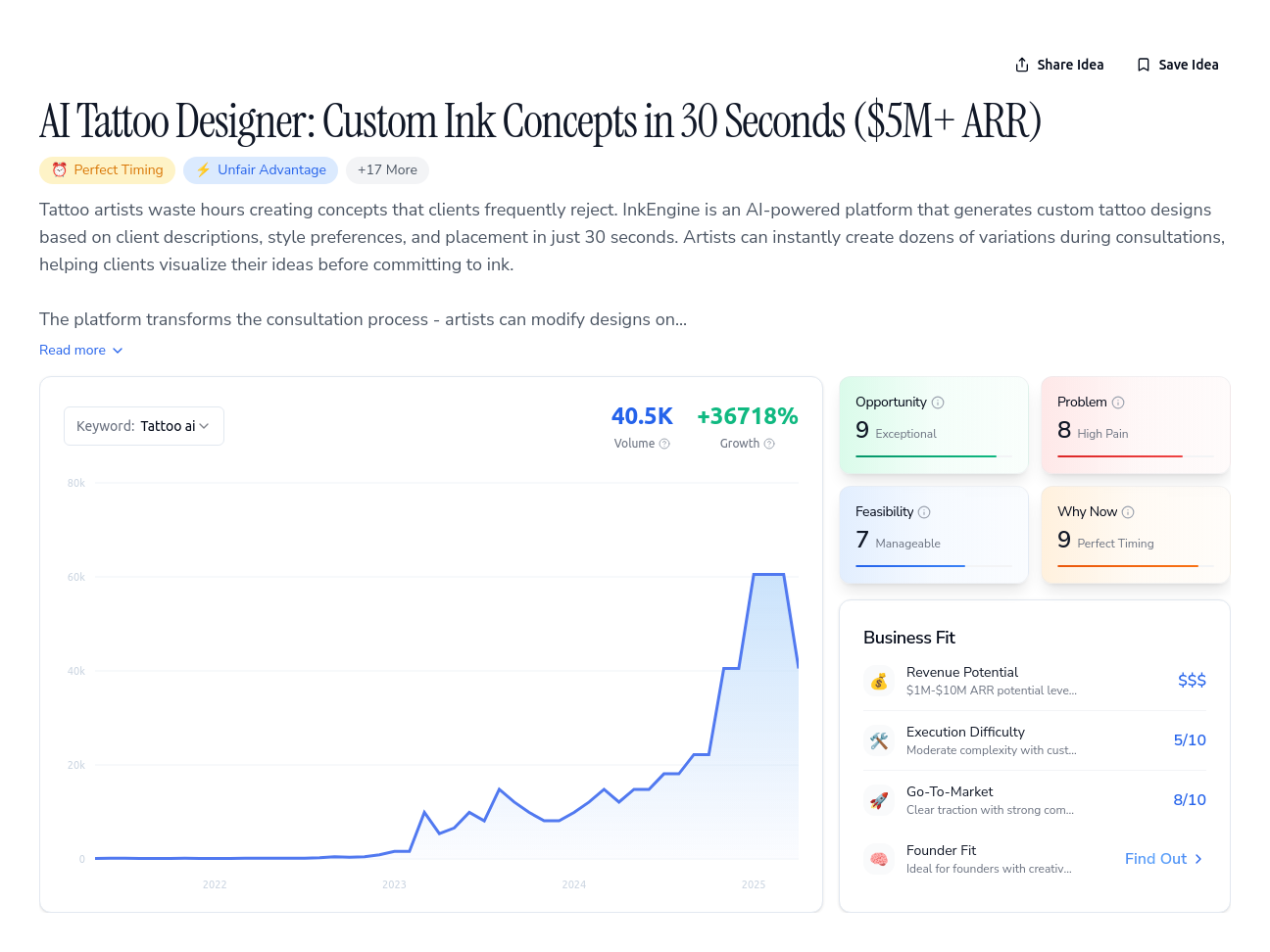The width and height of the screenshot is (1270, 952).
Task: Select the Revenue Potential row title
Action: (962, 672)
